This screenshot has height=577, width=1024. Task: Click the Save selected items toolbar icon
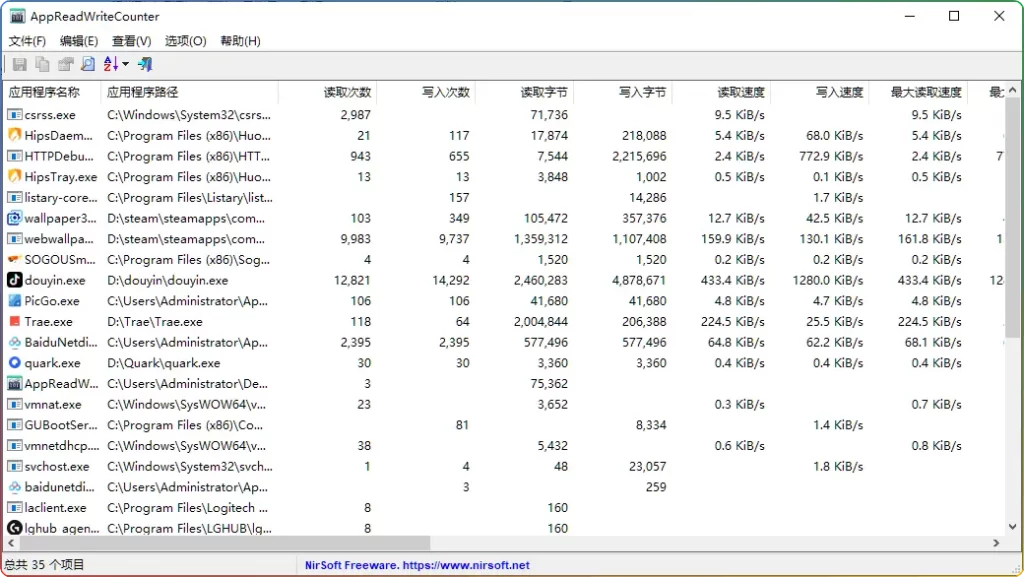20,64
